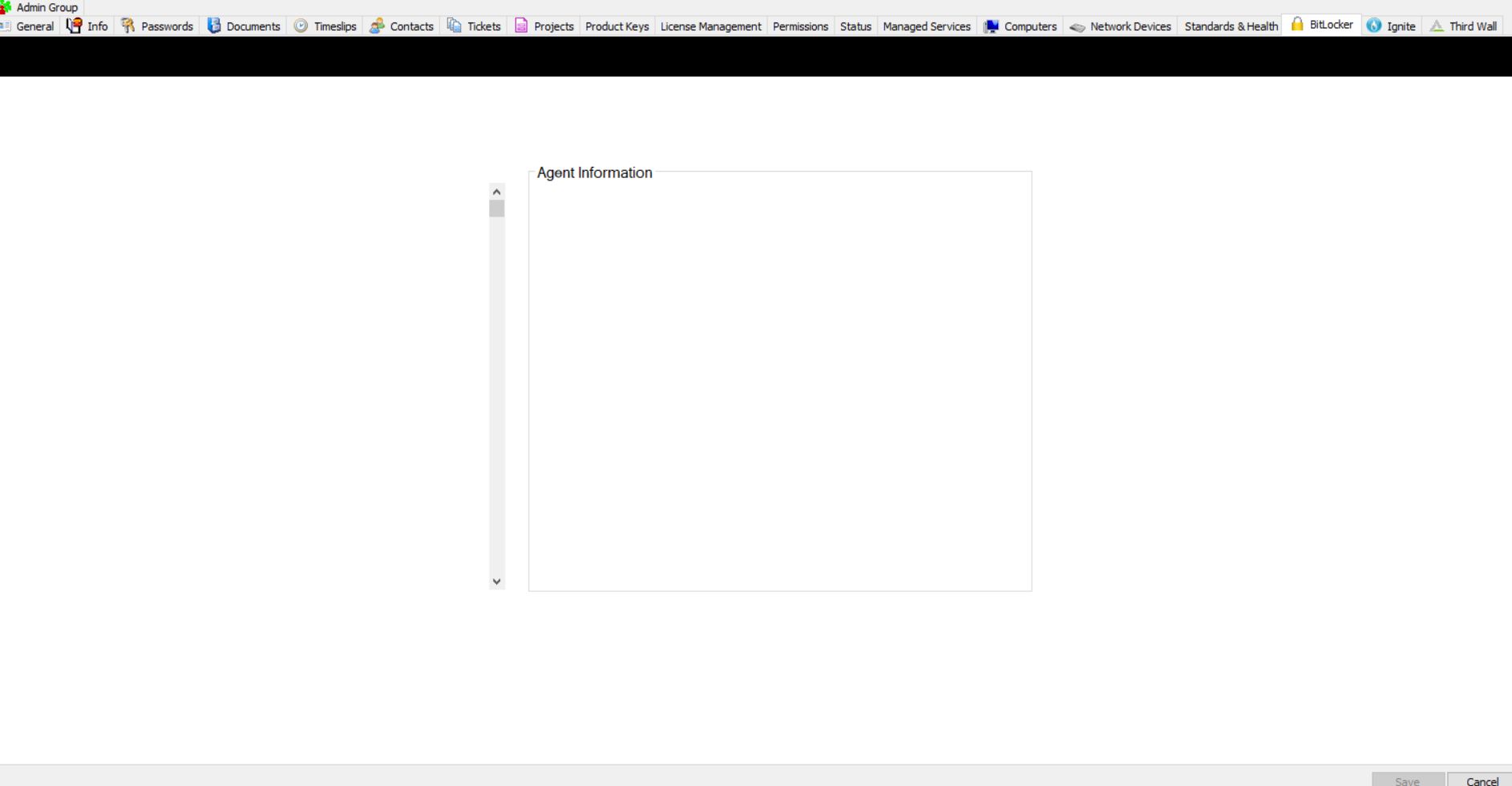Viewport: 1512px width, 786px height.
Task: Click the Documents tab icon
Action: click(213, 26)
